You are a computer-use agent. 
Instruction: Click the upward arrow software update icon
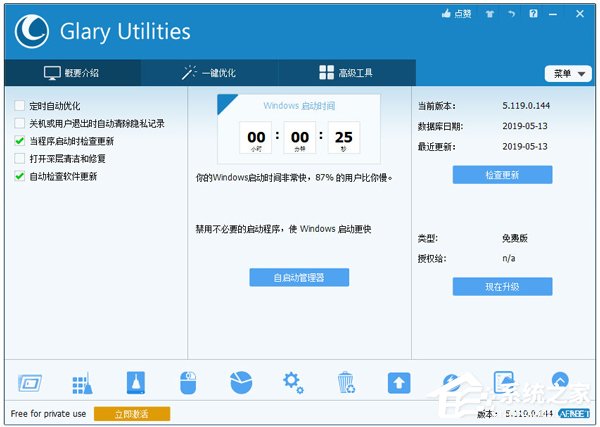[x=399, y=383]
